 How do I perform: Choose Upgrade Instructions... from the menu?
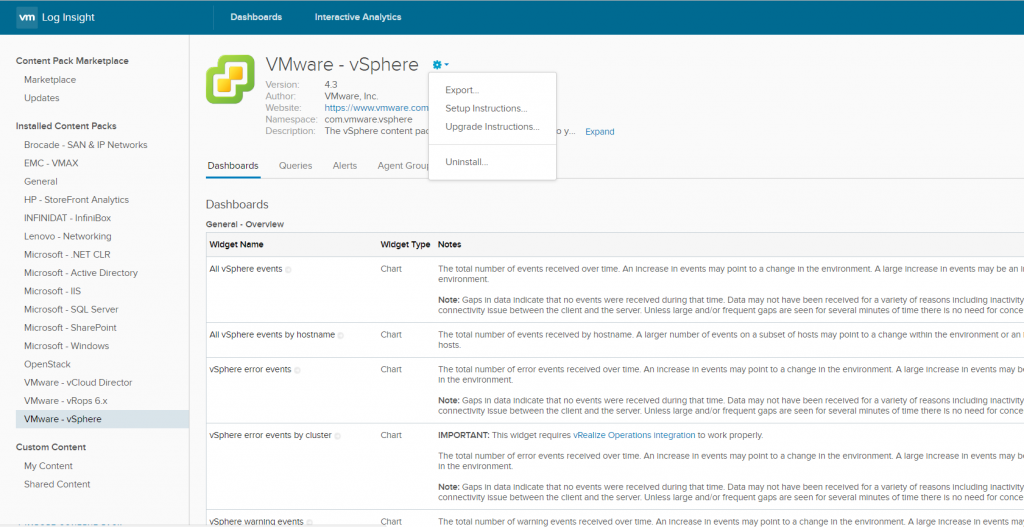tap(492, 127)
